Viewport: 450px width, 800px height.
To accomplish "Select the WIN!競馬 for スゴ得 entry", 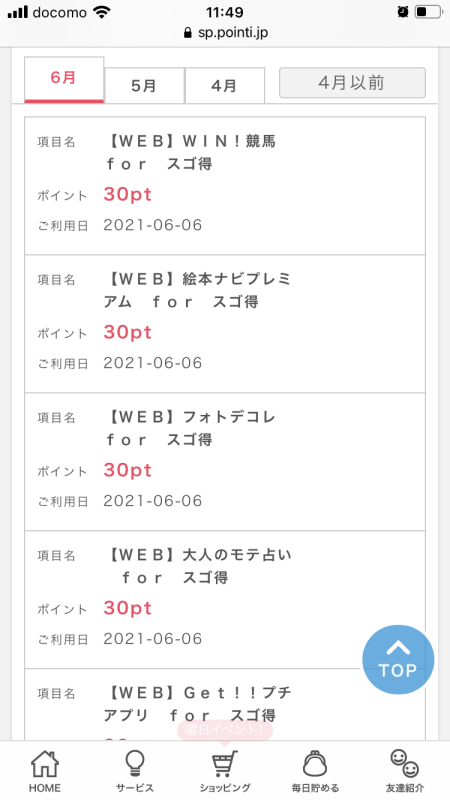I will coord(224,186).
